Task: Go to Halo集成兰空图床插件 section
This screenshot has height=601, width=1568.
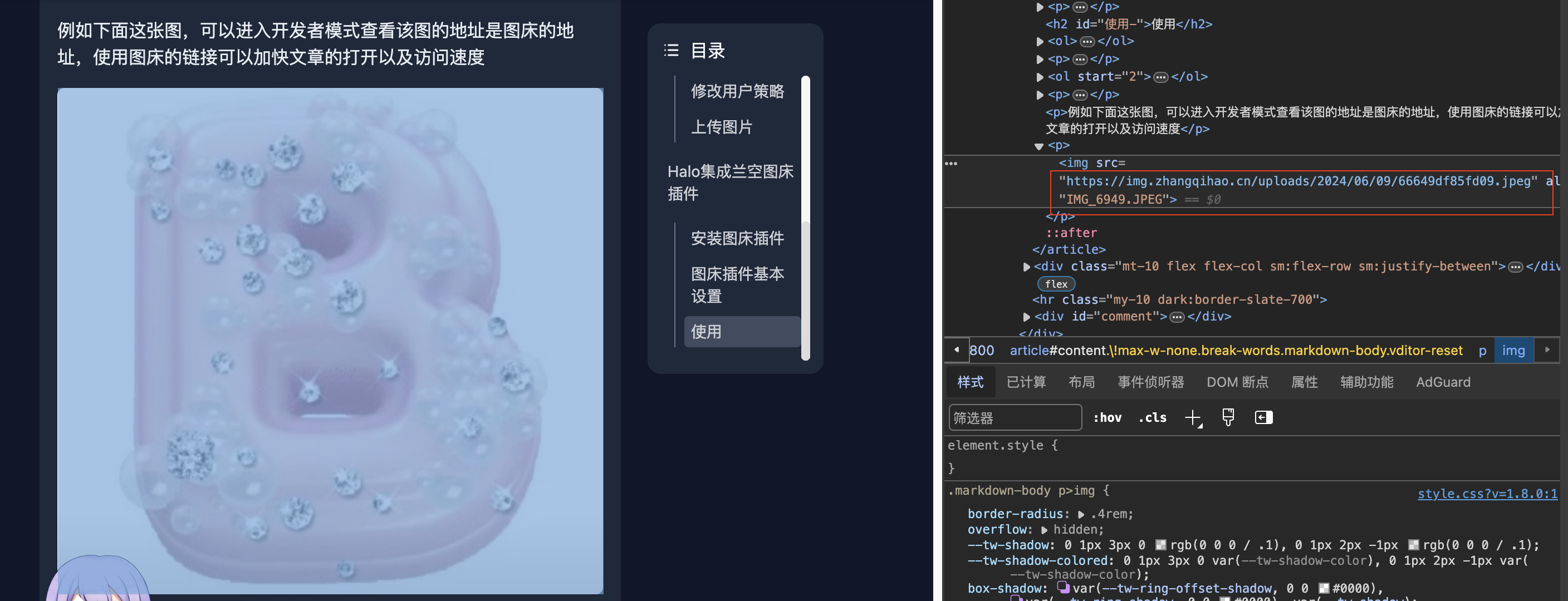Action: click(x=731, y=183)
